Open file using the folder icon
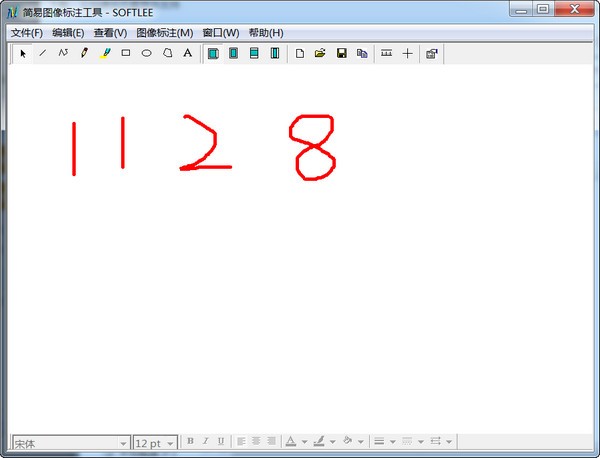Viewport: 600px width, 458px height. (320, 53)
